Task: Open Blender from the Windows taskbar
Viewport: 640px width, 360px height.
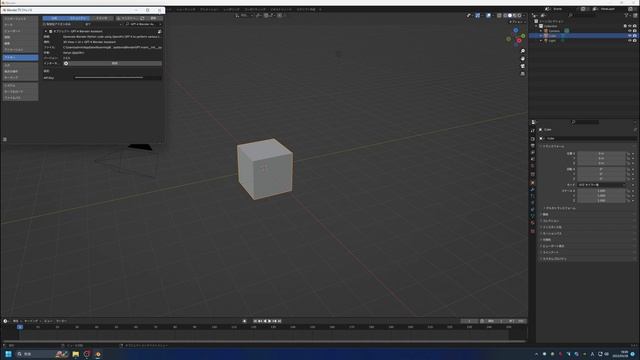Action: coord(98,354)
